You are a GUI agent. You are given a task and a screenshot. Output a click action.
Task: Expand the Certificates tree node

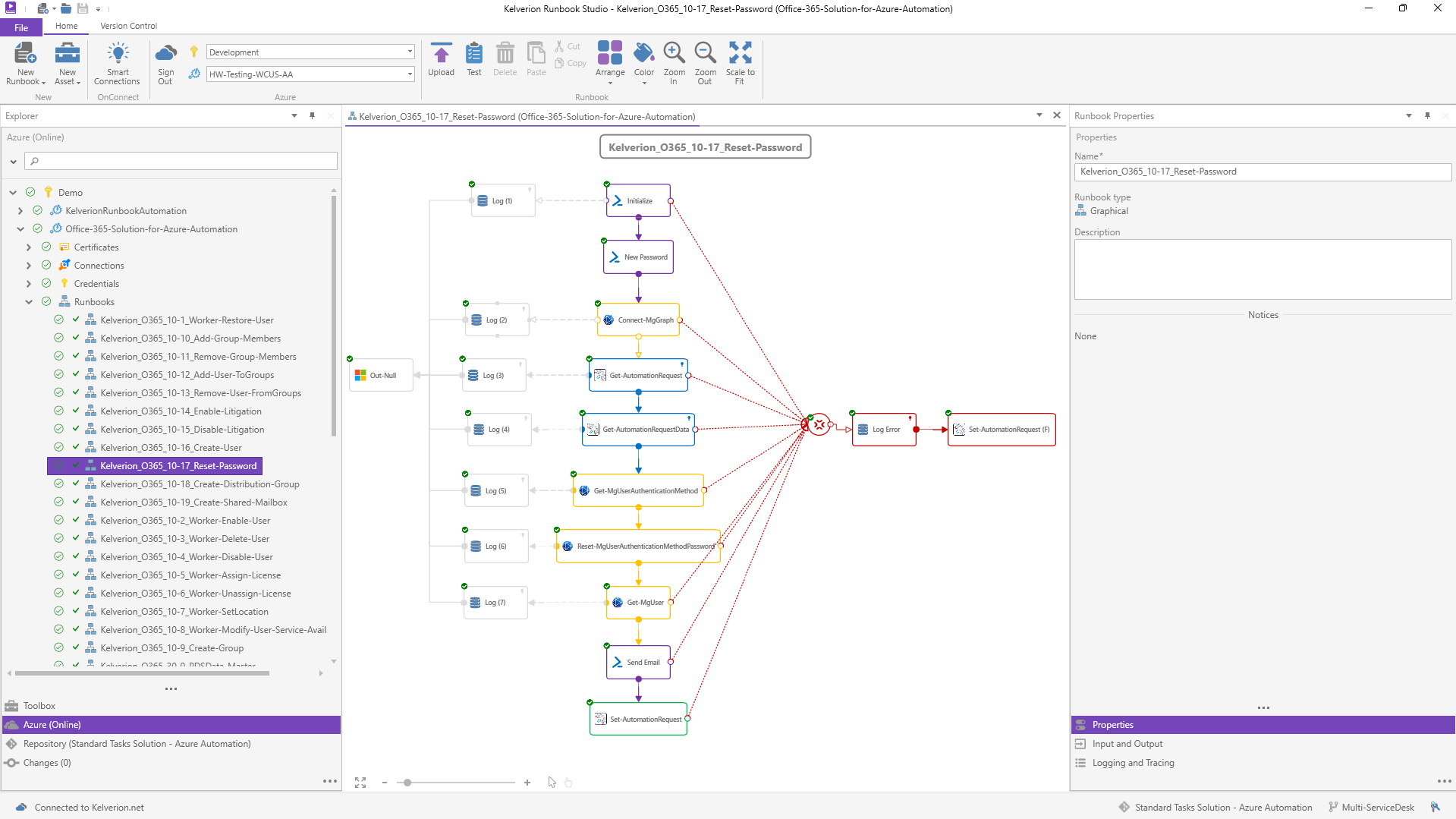tap(29, 247)
